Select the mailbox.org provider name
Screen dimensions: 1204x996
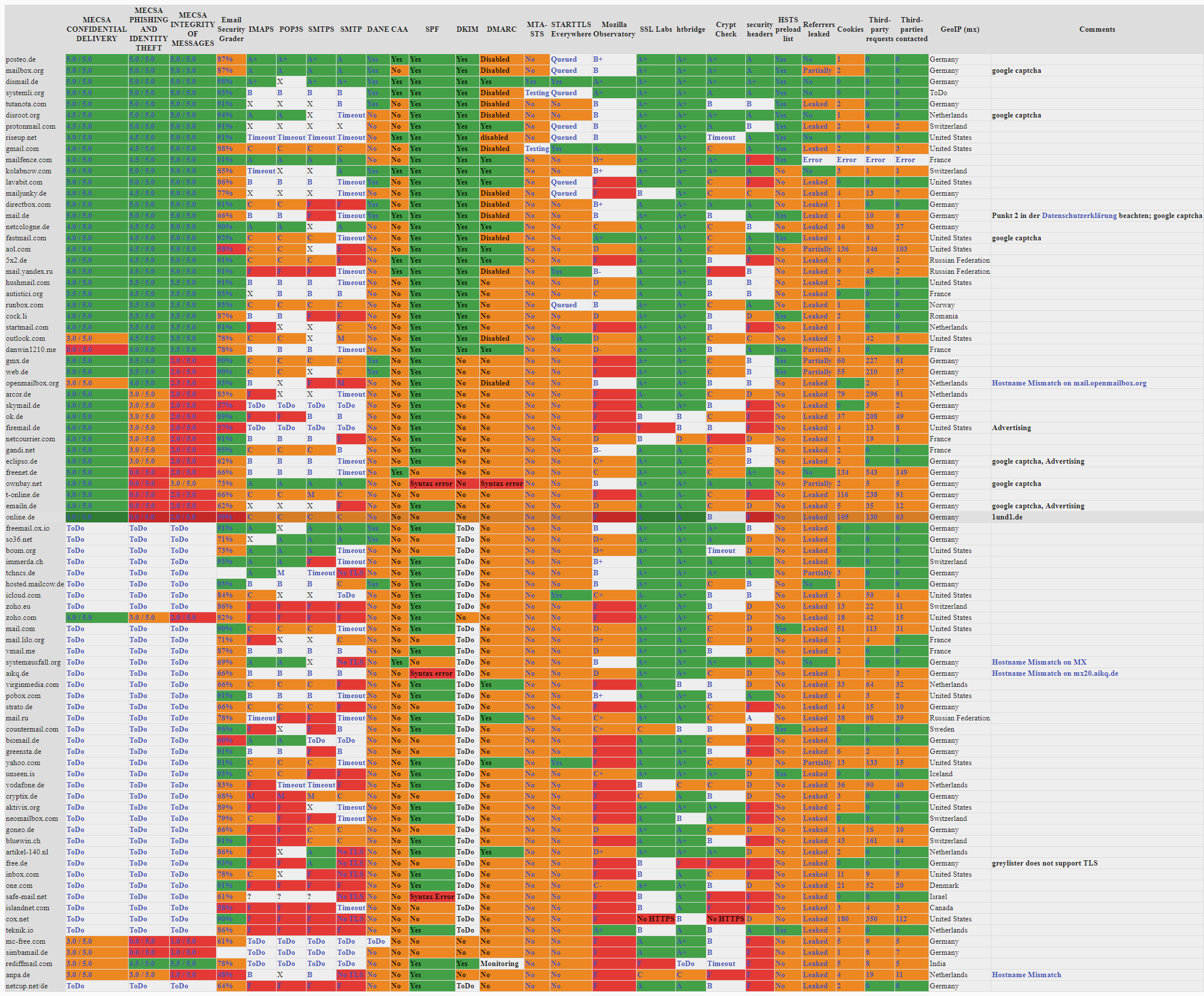tap(24, 71)
